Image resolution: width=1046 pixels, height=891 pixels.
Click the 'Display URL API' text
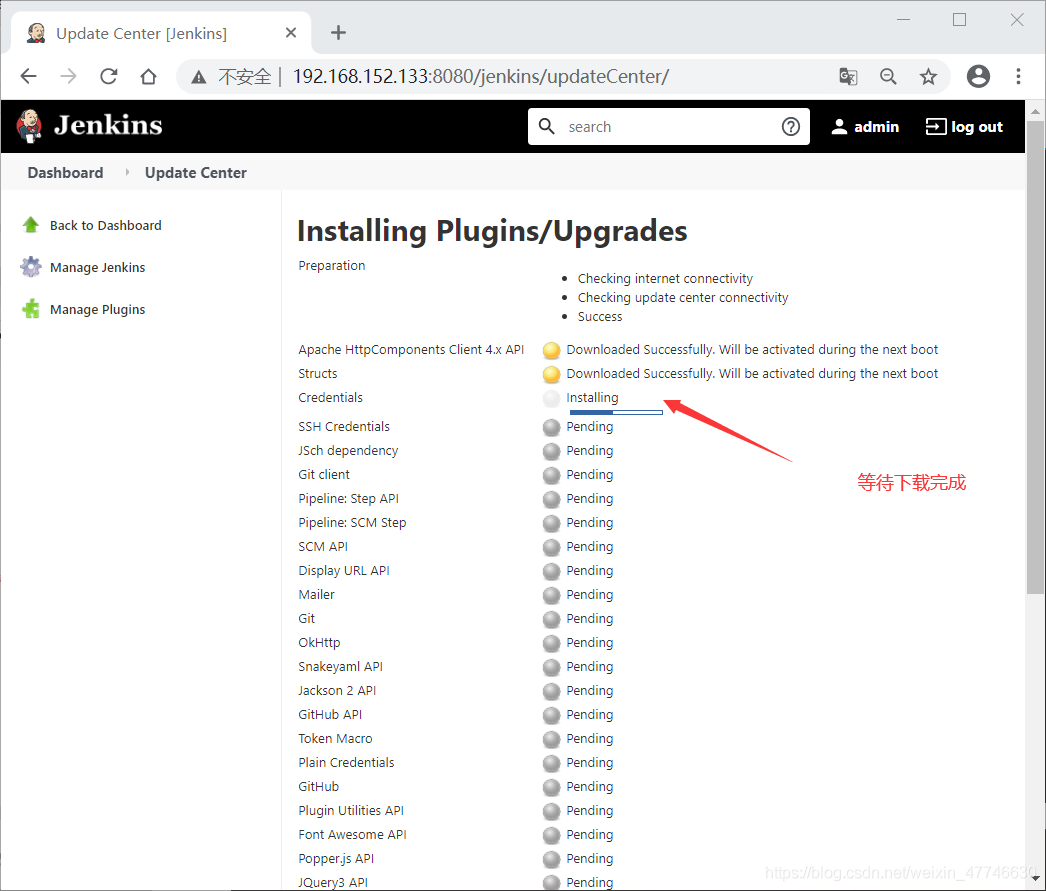[344, 571]
